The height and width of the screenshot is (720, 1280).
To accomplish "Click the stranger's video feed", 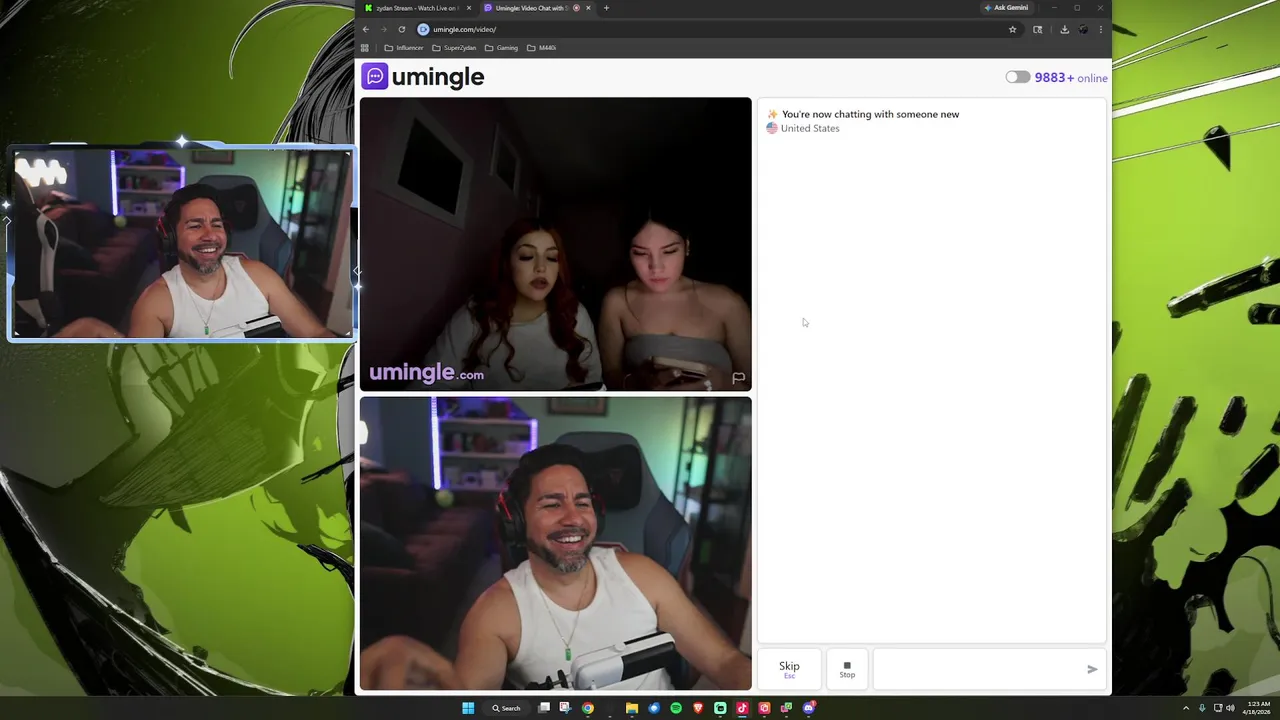I will coord(555,244).
